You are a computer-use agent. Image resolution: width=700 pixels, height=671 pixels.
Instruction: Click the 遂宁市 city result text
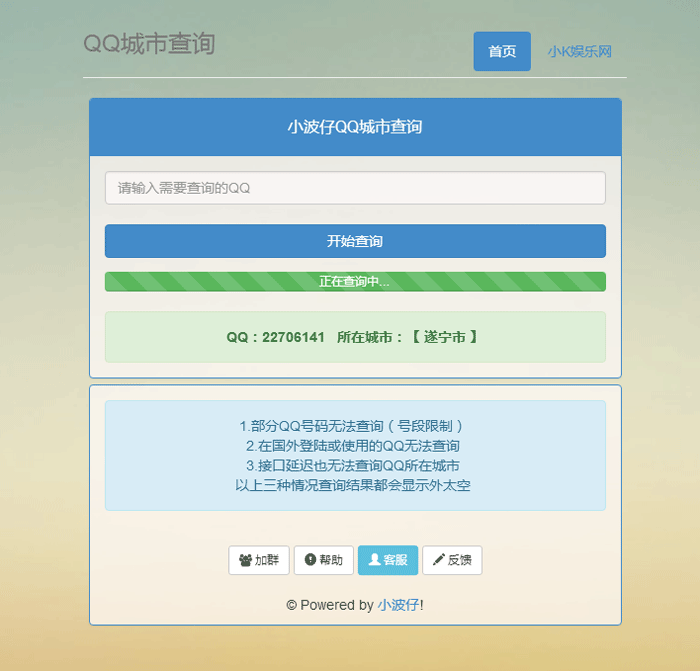click(444, 337)
